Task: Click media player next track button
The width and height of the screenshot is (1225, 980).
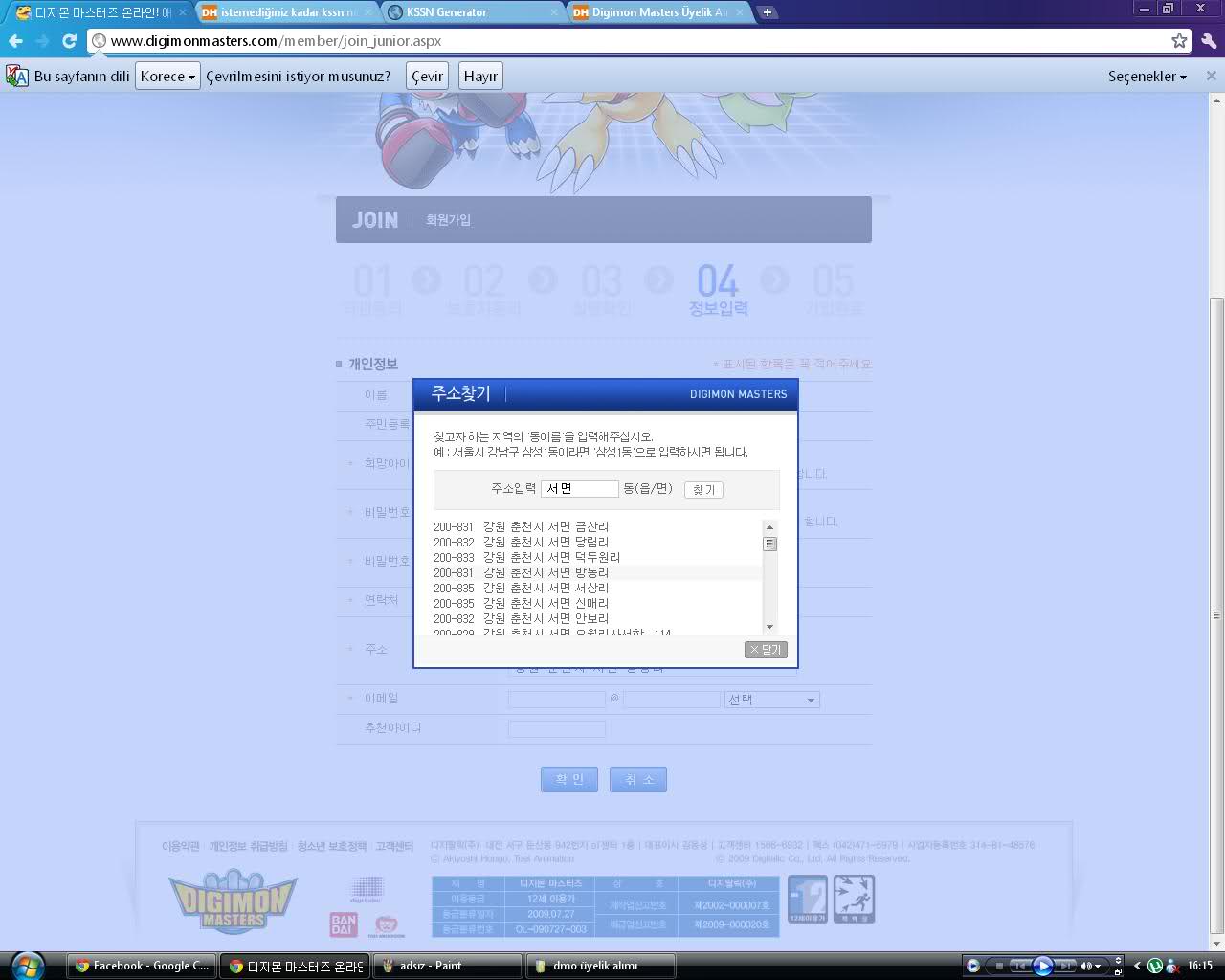Action: 1064,966
